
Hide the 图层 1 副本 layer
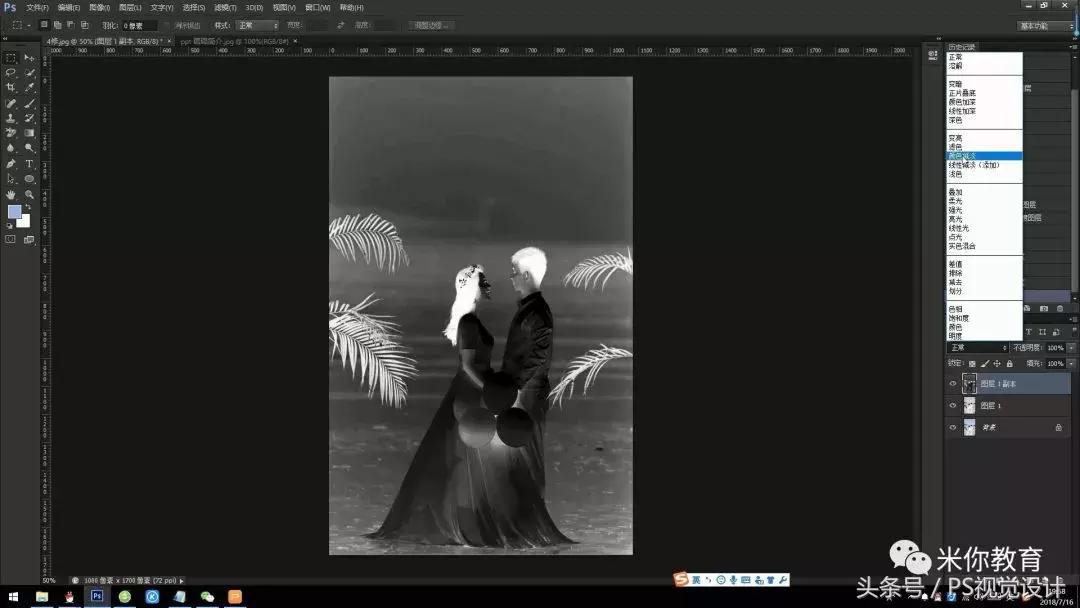(953, 383)
